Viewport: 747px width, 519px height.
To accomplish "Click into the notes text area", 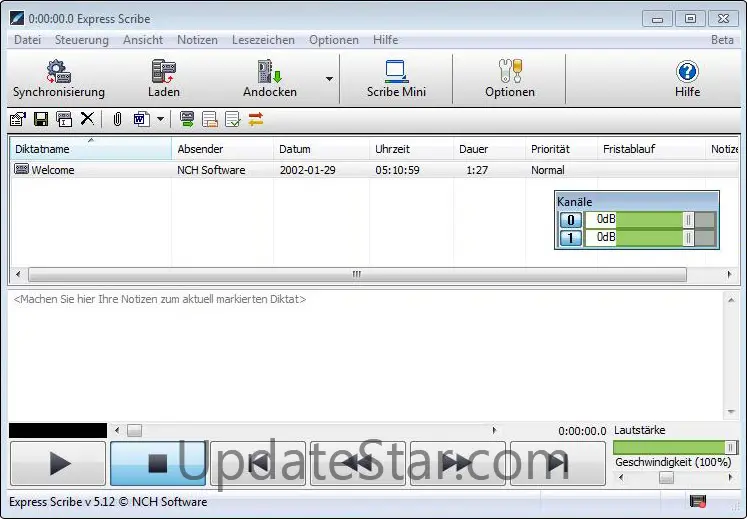I will point(366,355).
